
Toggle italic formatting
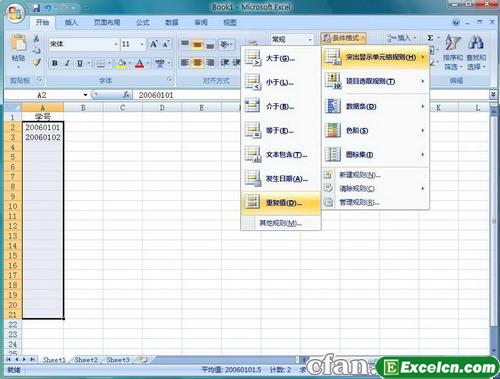coord(67,63)
